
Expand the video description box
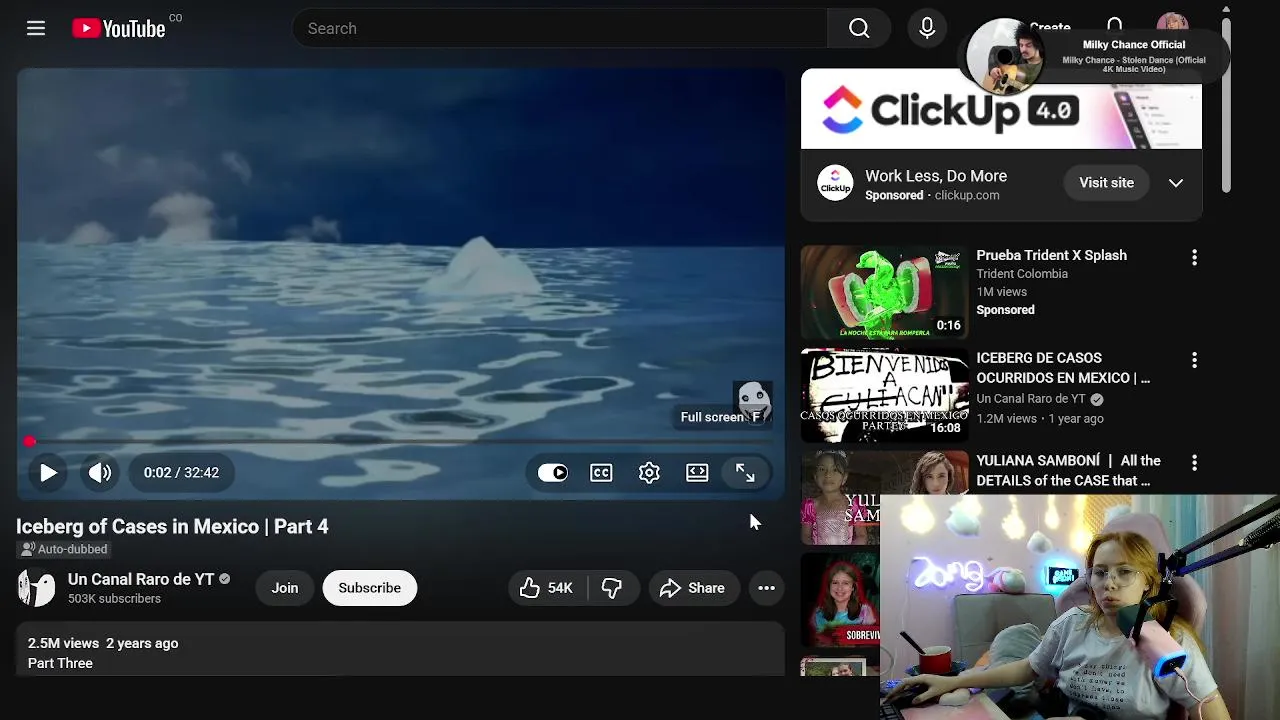coord(400,649)
